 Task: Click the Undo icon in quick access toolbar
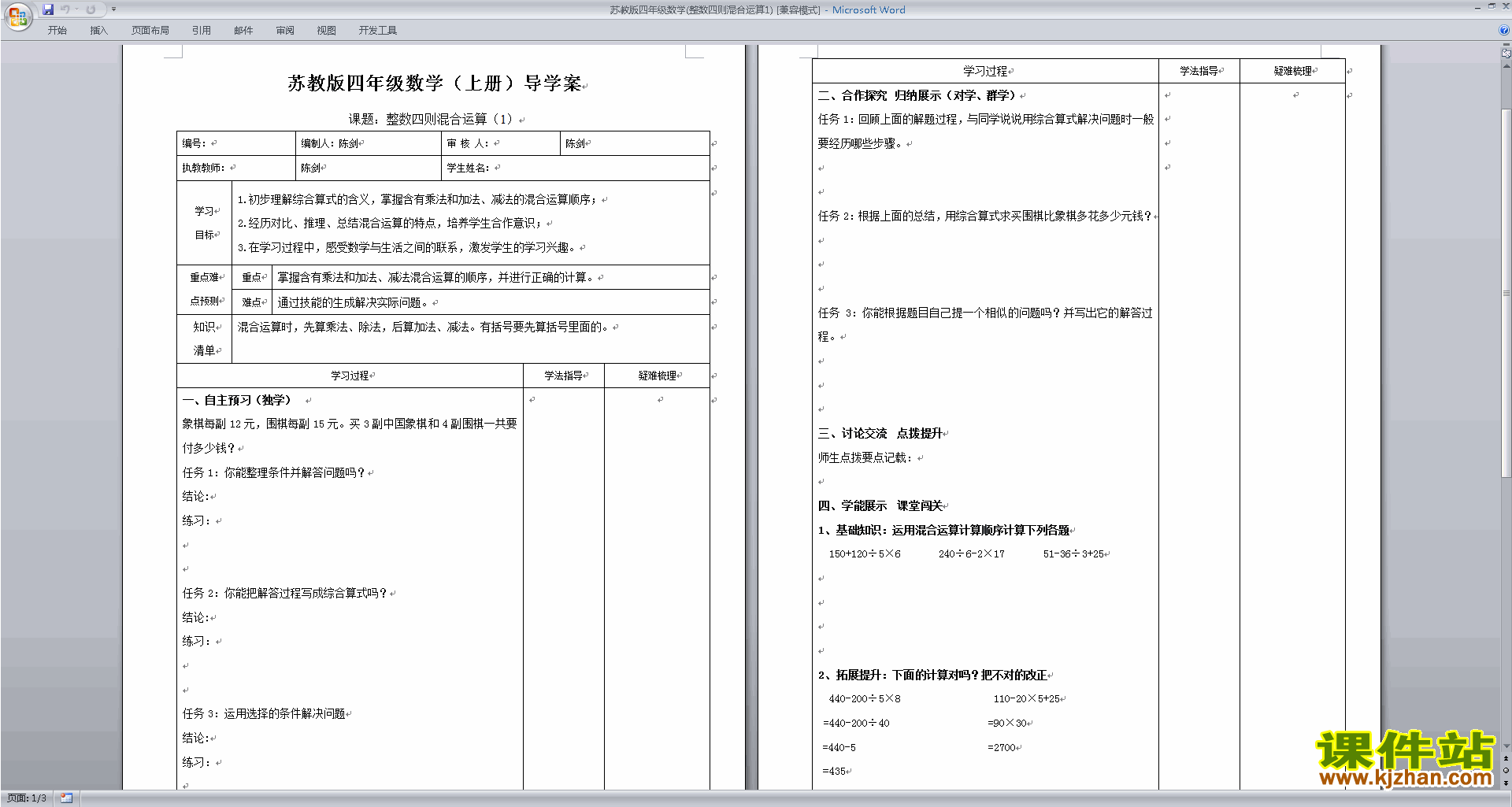pyautogui.click(x=65, y=9)
